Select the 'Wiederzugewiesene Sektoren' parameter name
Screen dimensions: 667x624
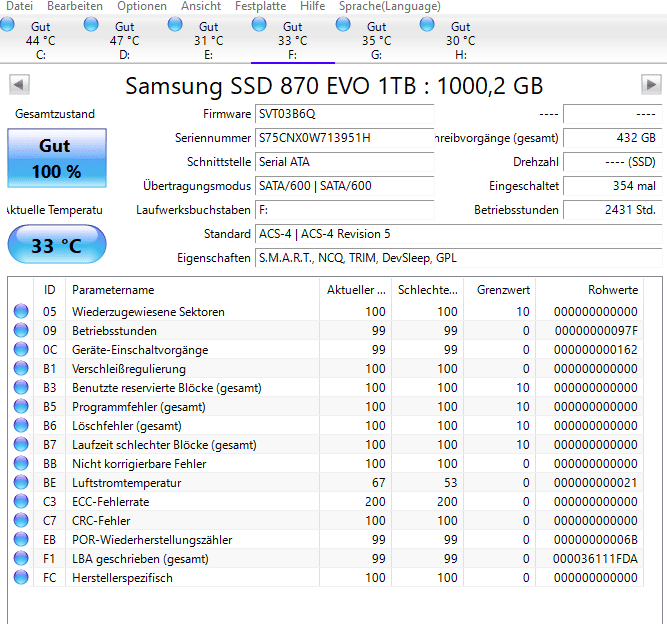click(148, 312)
